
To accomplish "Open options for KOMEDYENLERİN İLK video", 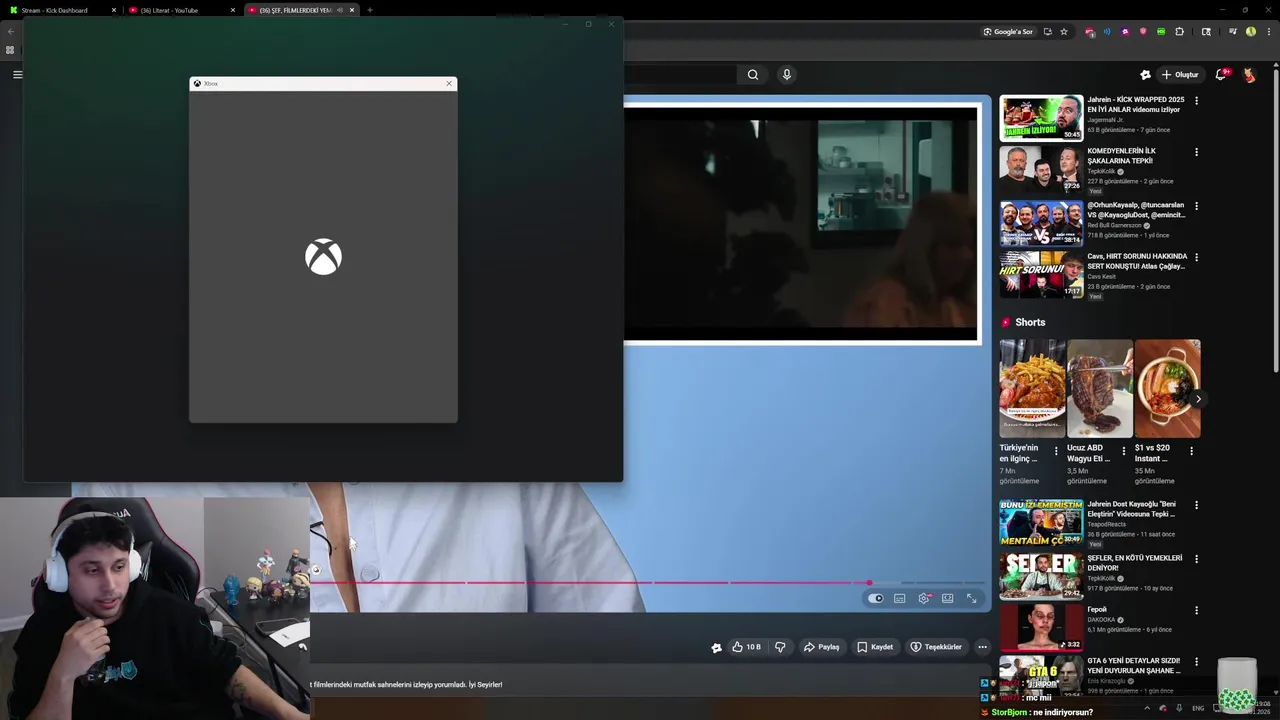I will (x=1196, y=152).
